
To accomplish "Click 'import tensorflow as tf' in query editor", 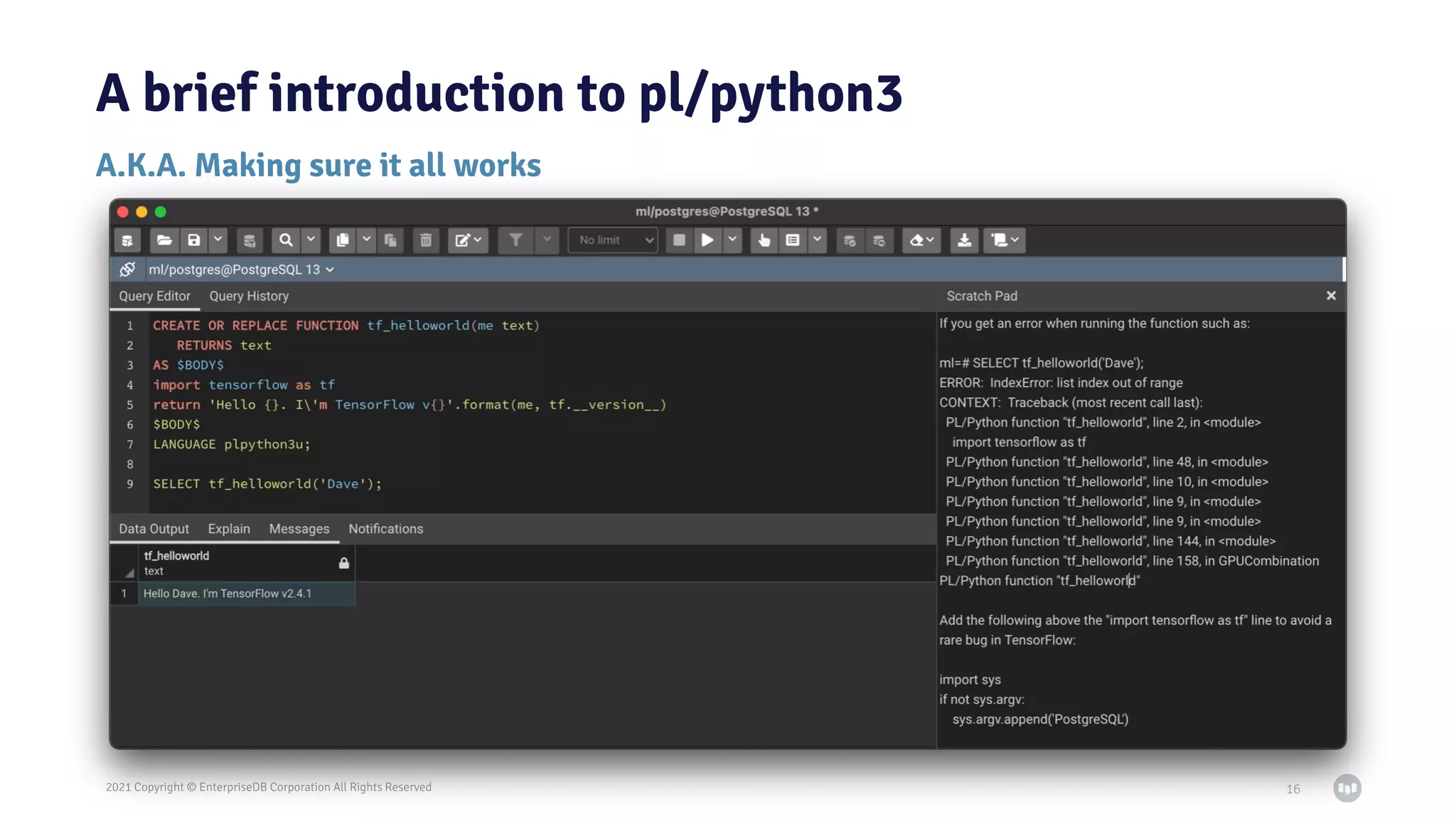I will (244, 385).
